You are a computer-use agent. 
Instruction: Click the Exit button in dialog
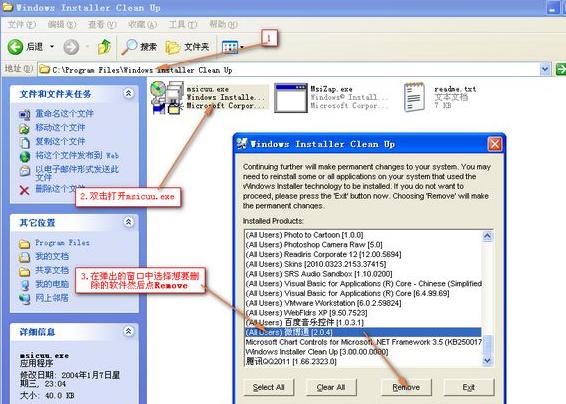click(469, 387)
